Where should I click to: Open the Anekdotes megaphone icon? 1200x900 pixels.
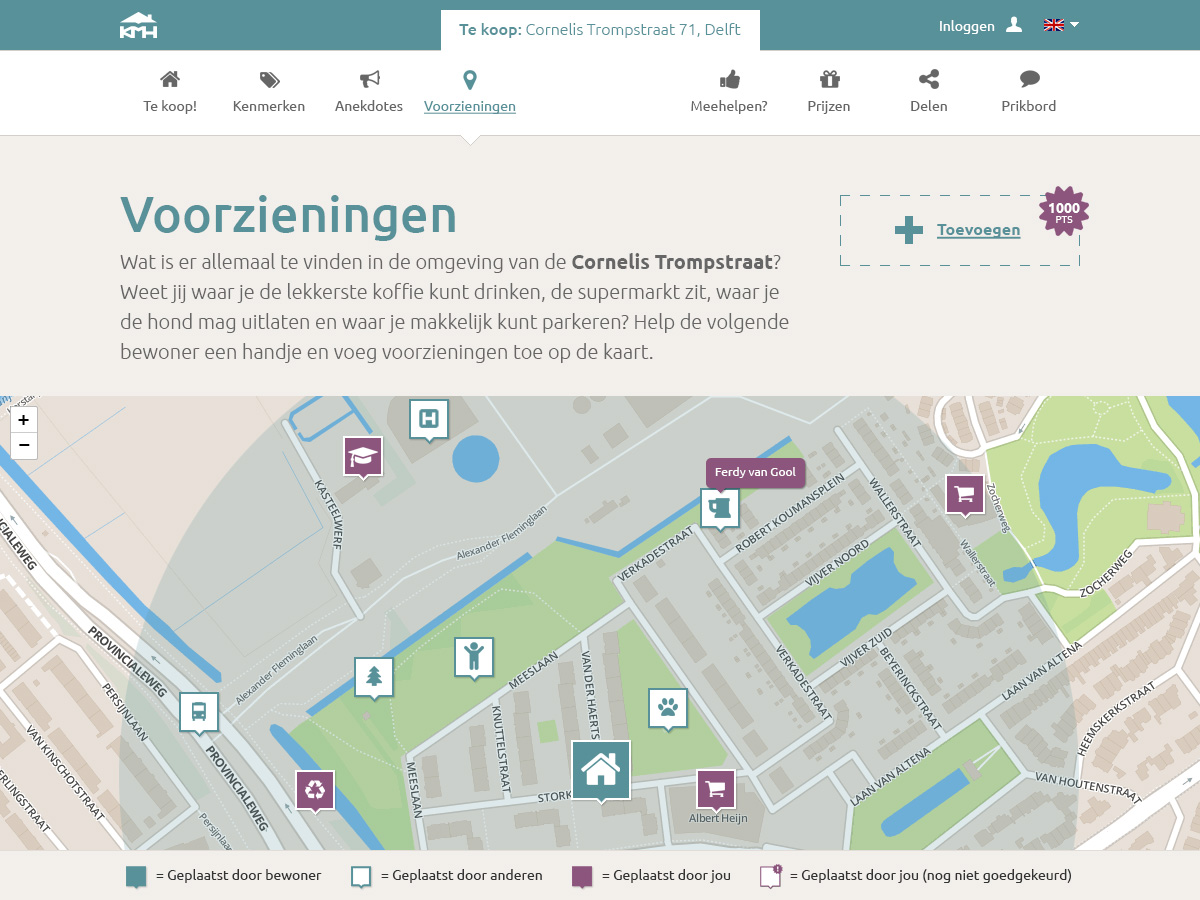369,79
